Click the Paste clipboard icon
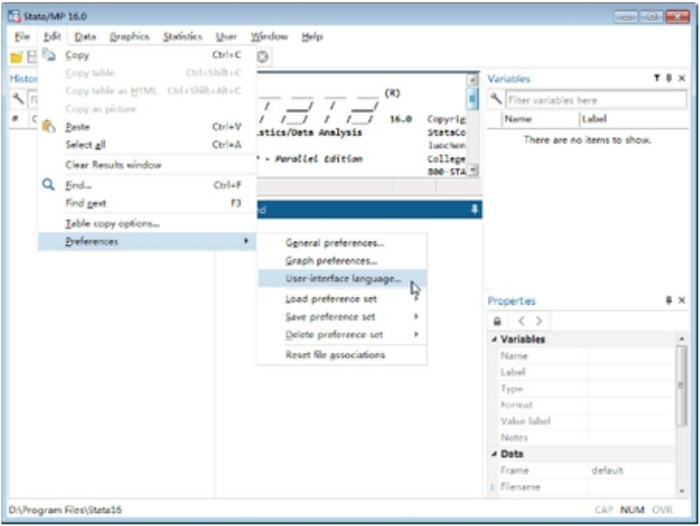Viewport: 700px width, 526px height. tap(49, 126)
